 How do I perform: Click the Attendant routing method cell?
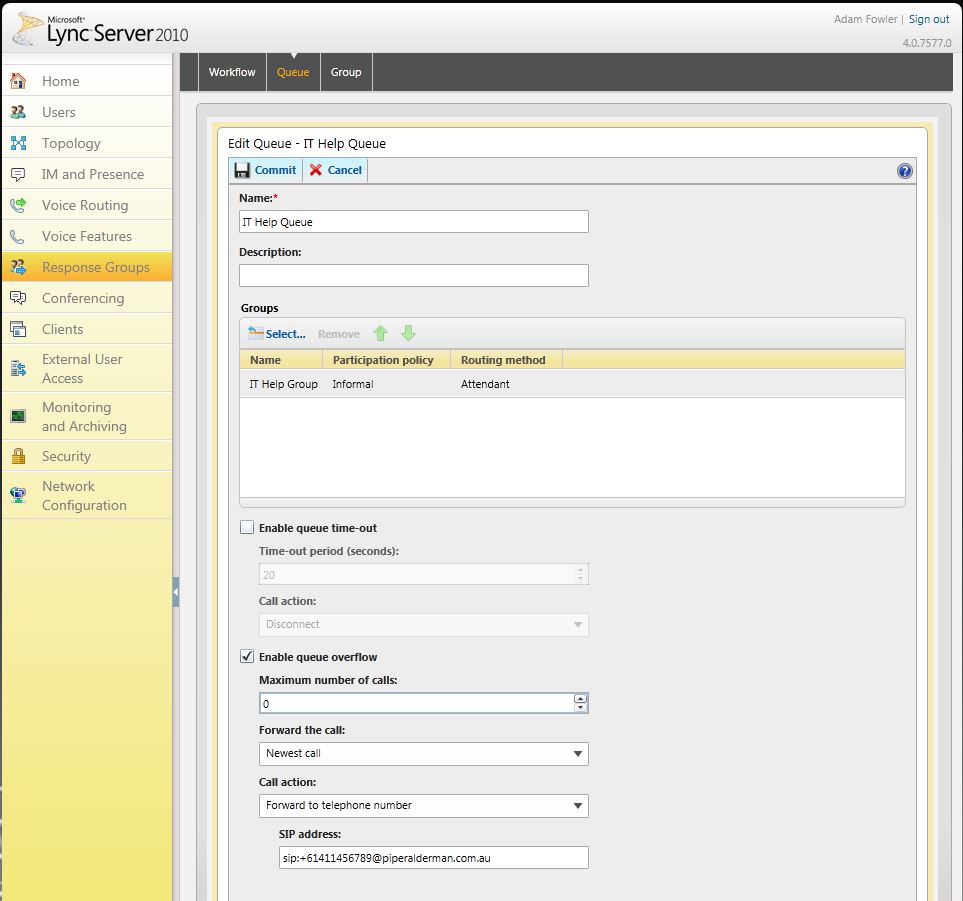(485, 384)
